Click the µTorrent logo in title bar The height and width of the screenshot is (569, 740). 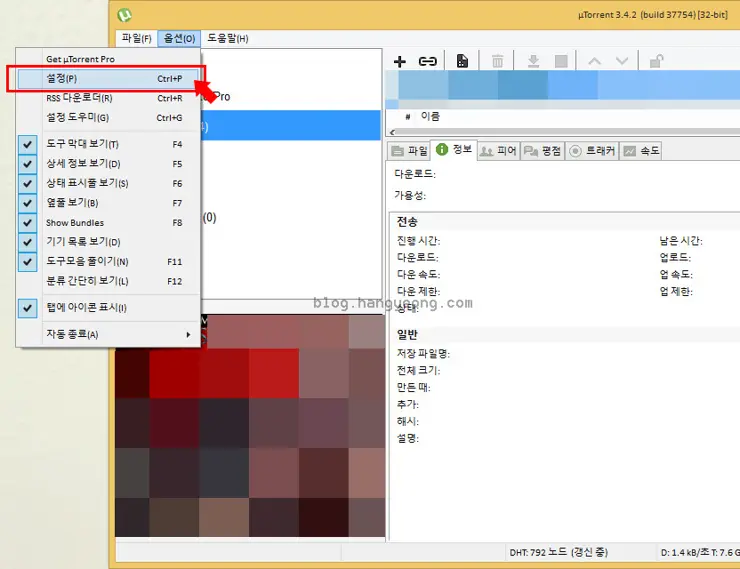[x=125, y=15]
